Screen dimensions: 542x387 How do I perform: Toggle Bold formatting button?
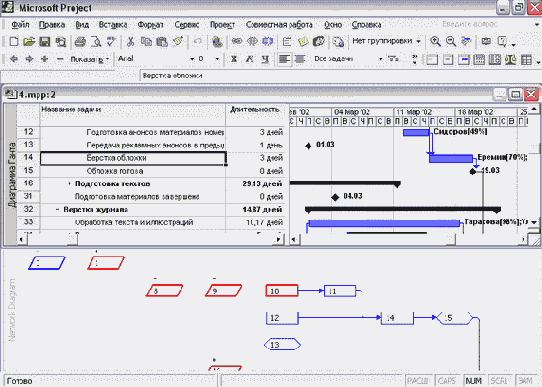[x=234, y=59]
